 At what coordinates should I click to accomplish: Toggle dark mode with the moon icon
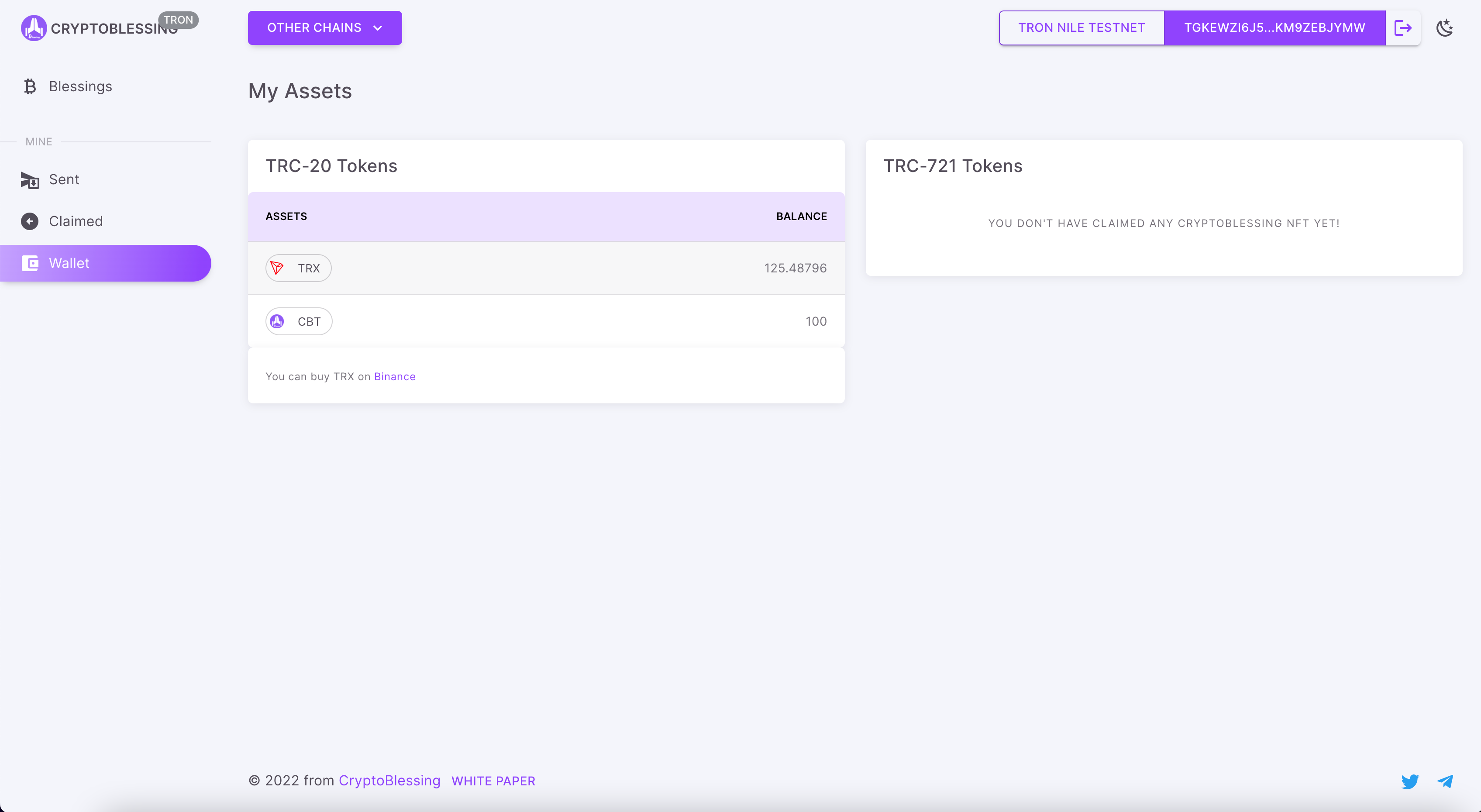point(1444,28)
